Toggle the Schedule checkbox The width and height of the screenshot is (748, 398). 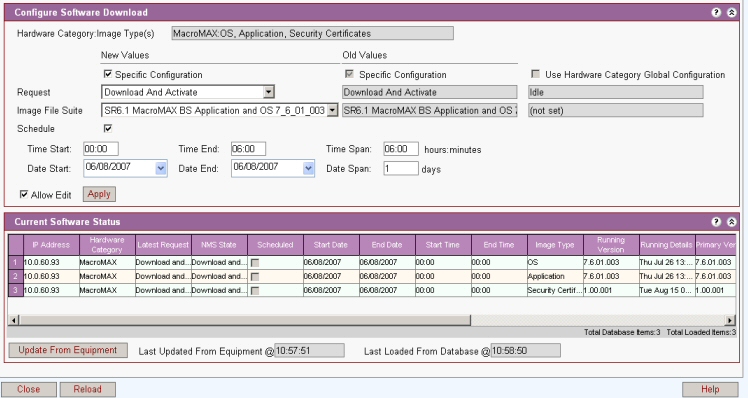(x=108, y=128)
